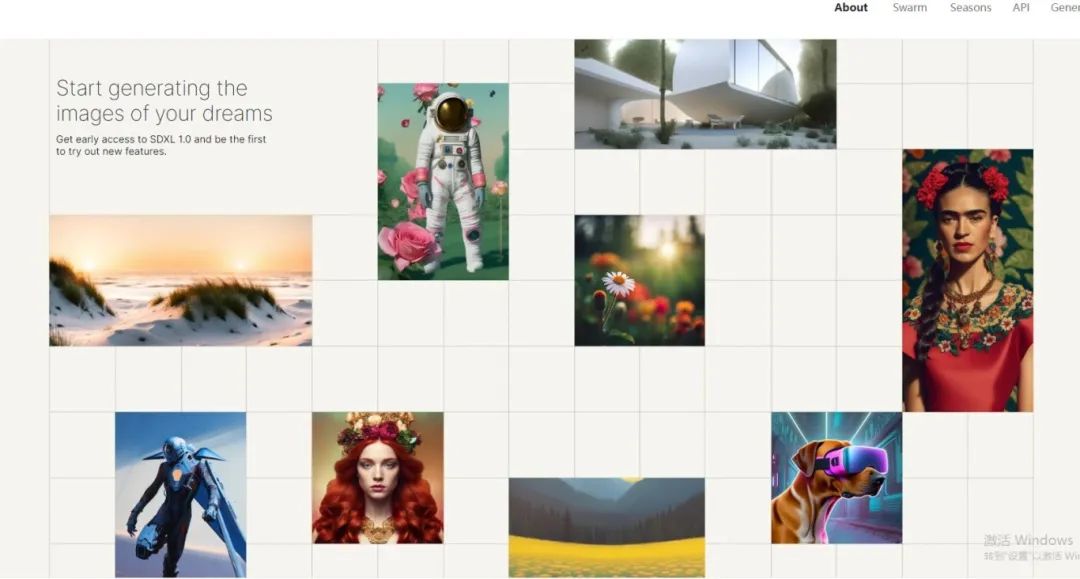Click the purple VR headset on the dog
Screen dimensions: 1080x579
coord(854,460)
